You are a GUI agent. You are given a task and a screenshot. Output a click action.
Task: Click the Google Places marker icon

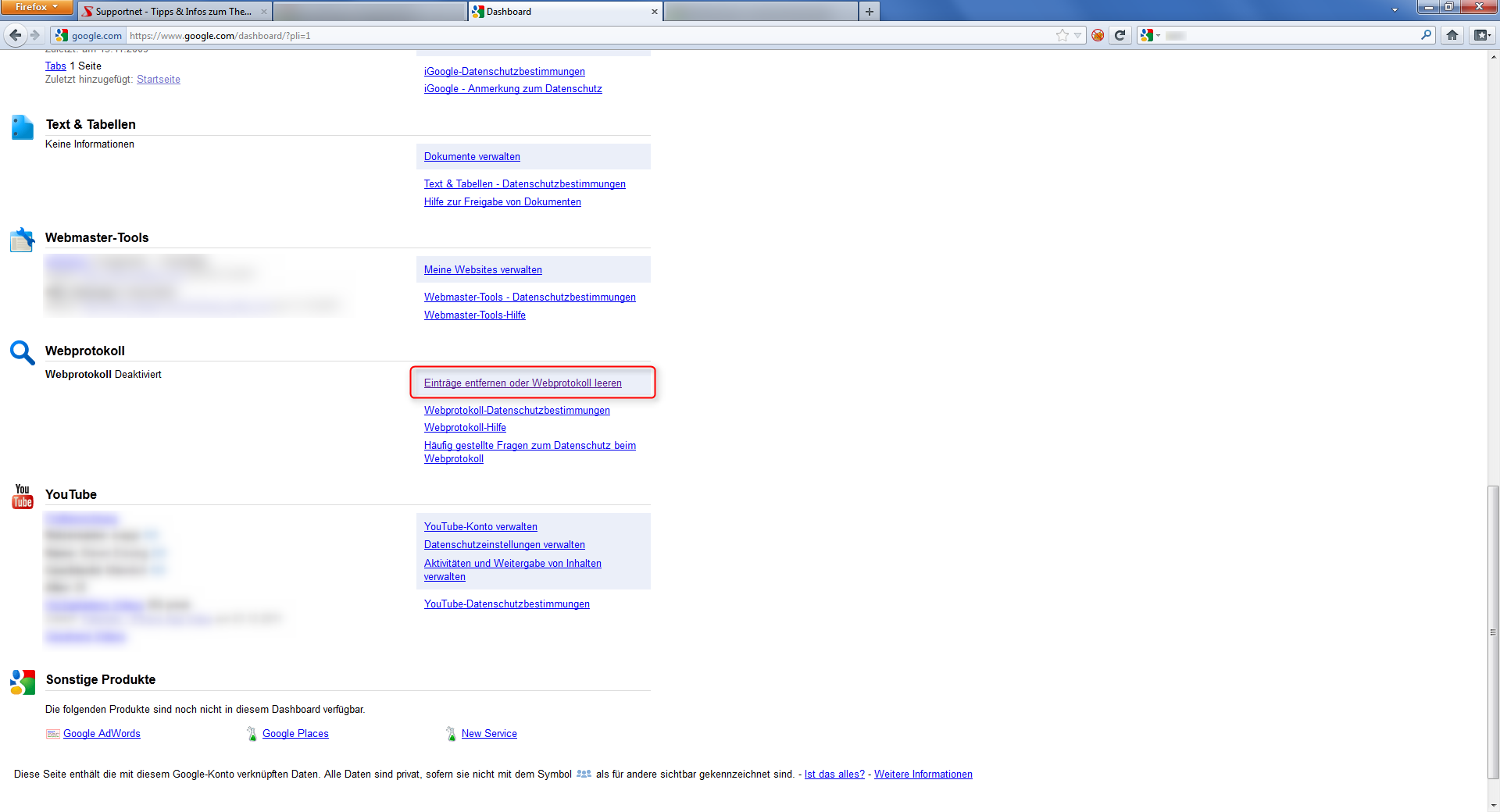(x=252, y=733)
